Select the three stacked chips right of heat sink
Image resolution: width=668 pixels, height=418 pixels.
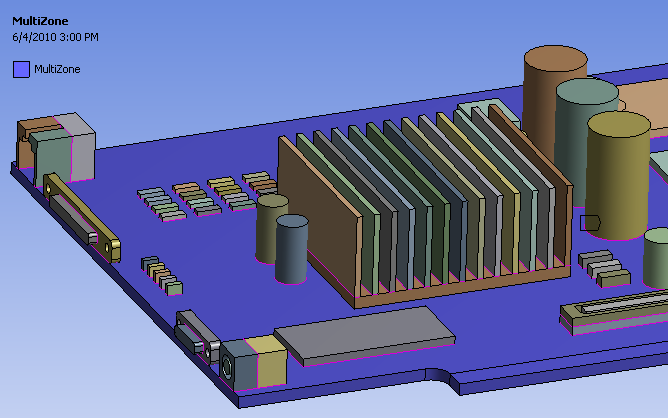[x=604, y=268]
